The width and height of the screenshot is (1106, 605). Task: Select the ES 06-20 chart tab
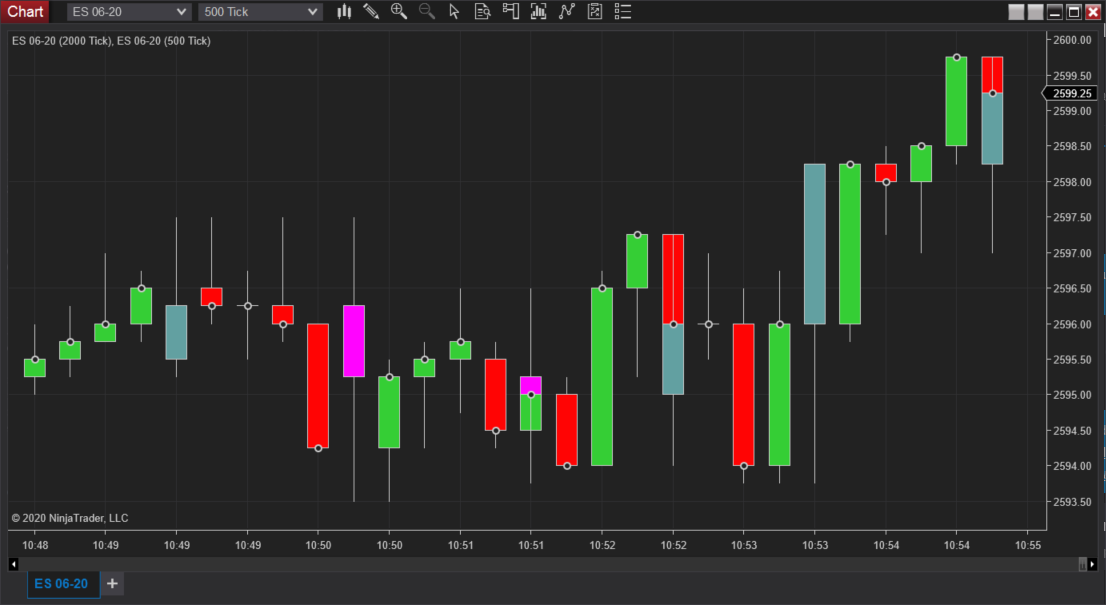click(x=61, y=584)
